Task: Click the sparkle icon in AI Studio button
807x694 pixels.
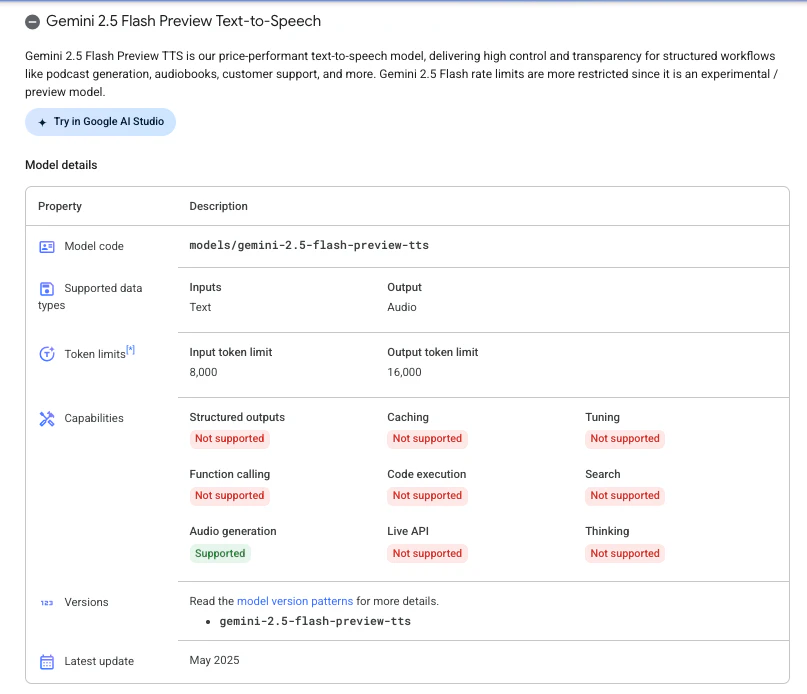Action: [x=42, y=123]
